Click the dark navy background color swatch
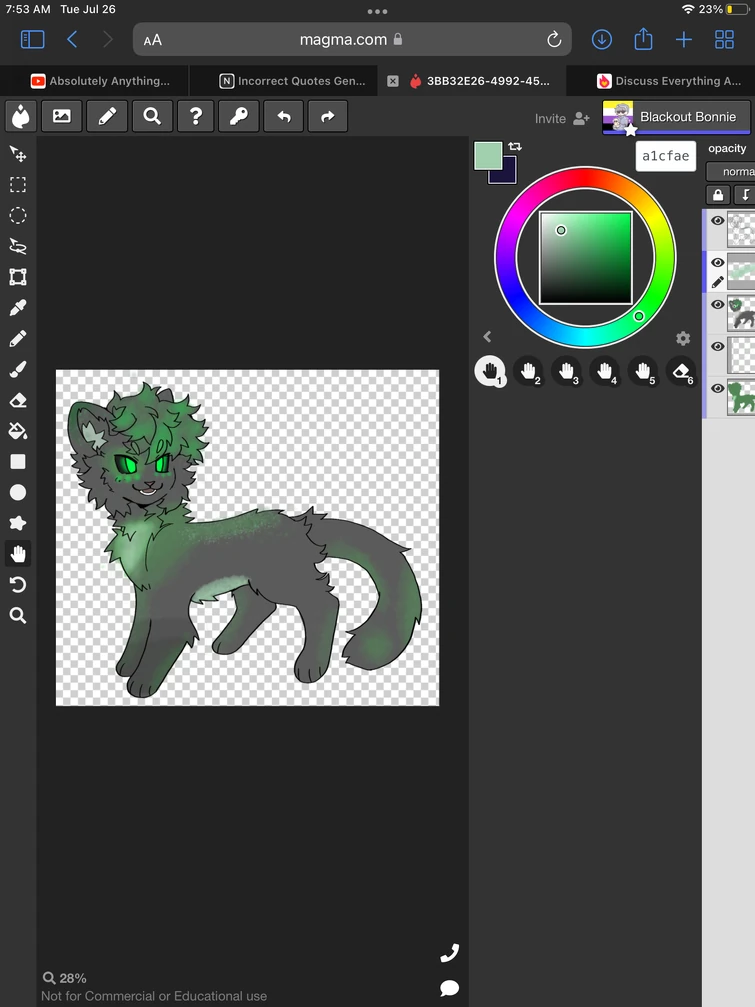Image resolution: width=755 pixels, height=1007 pixels. pyautogui.click(x=507, y=173)
